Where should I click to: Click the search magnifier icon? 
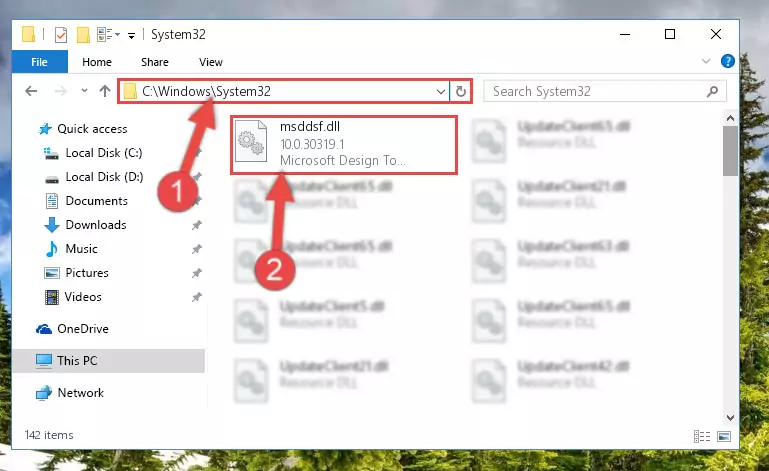[x=713, y=91]
